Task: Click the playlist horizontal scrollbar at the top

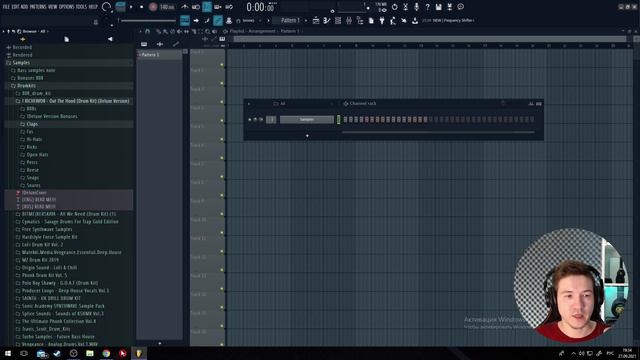Action: 430,39
